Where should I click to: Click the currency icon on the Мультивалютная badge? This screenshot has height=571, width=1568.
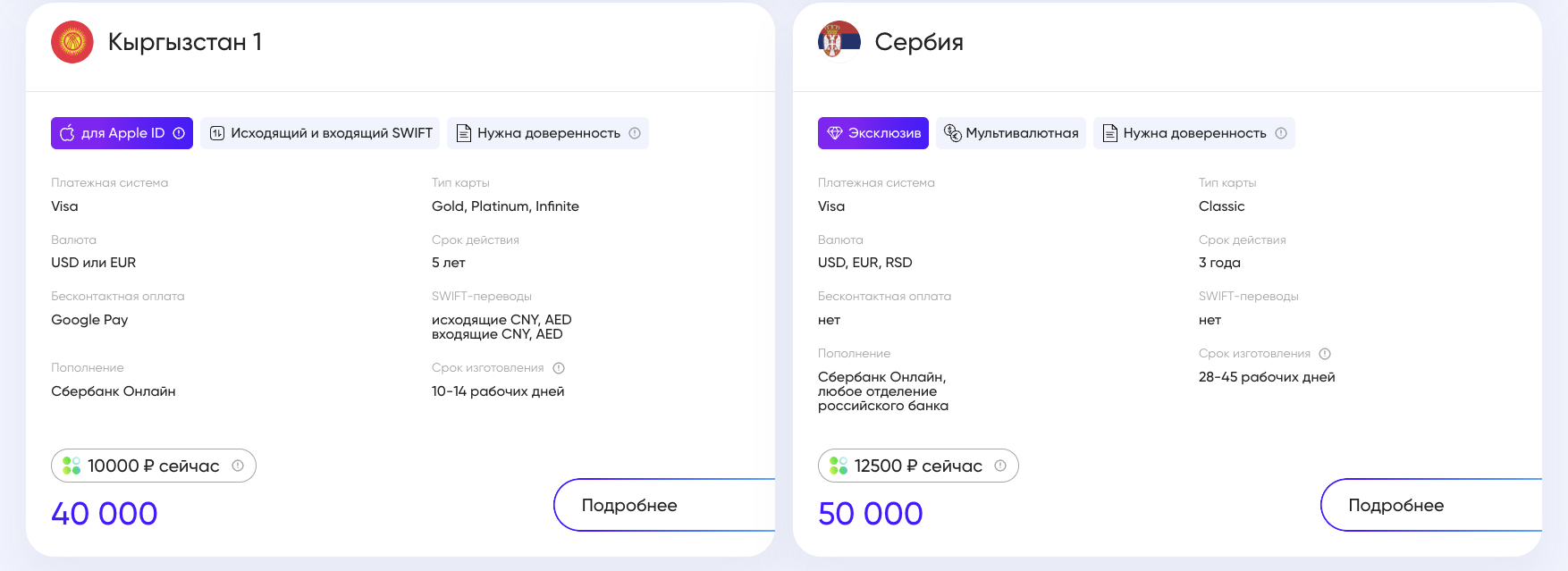(953, 133)
